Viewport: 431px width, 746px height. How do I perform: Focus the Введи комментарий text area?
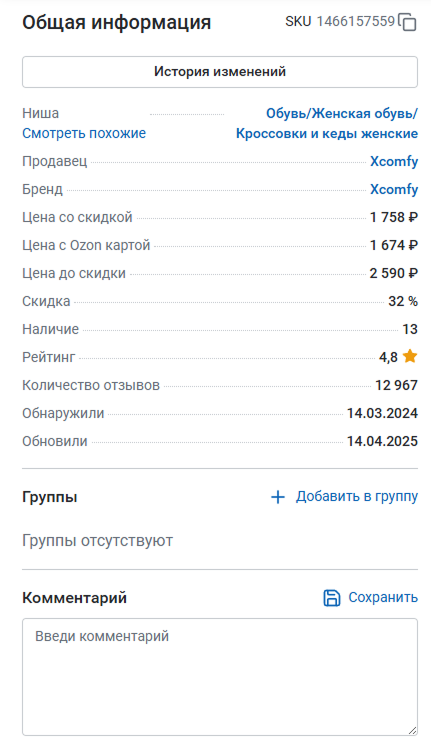coord(220,677)
